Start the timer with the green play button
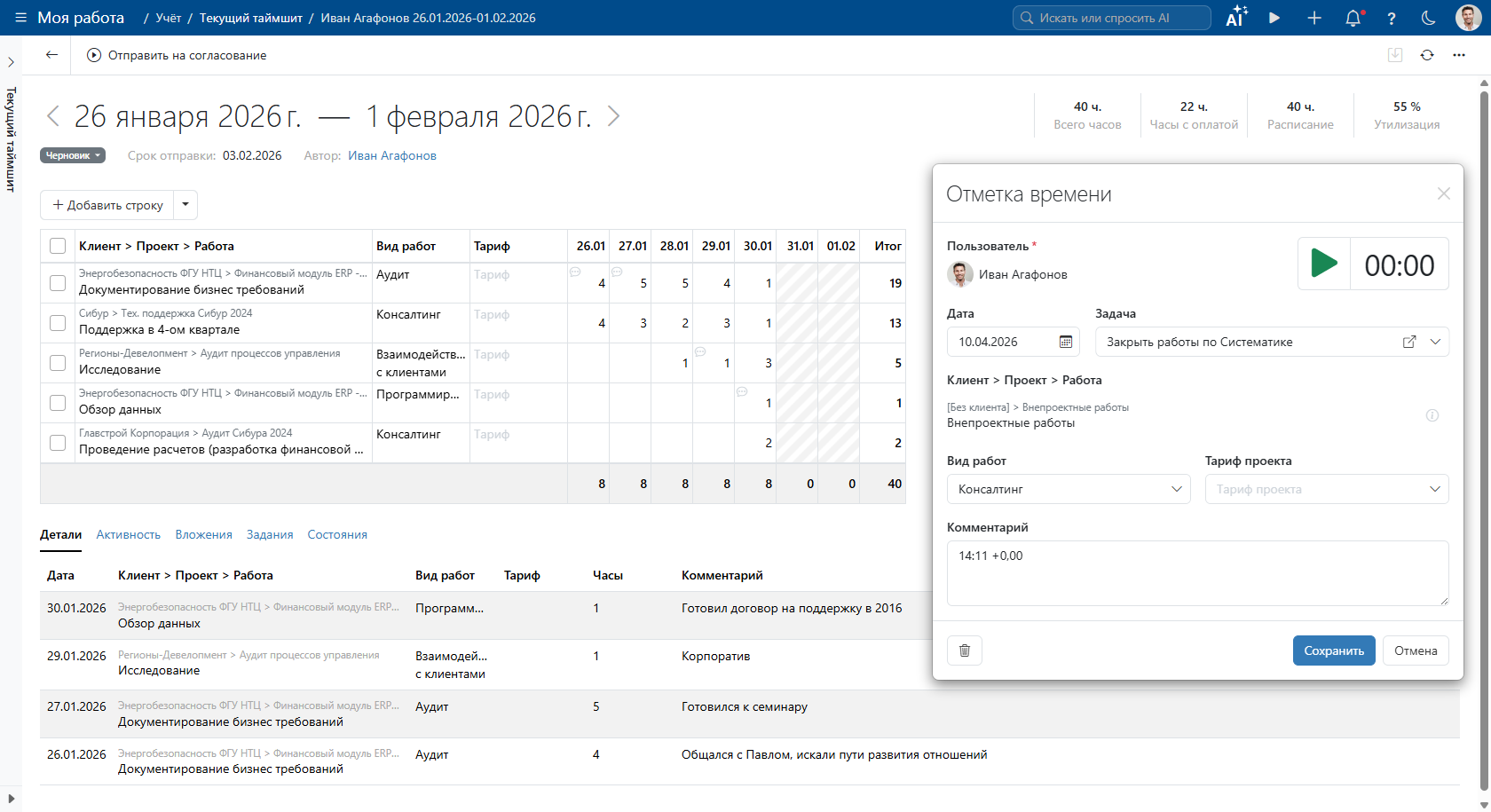1491x812 pixels. [x=1324, y=263]
